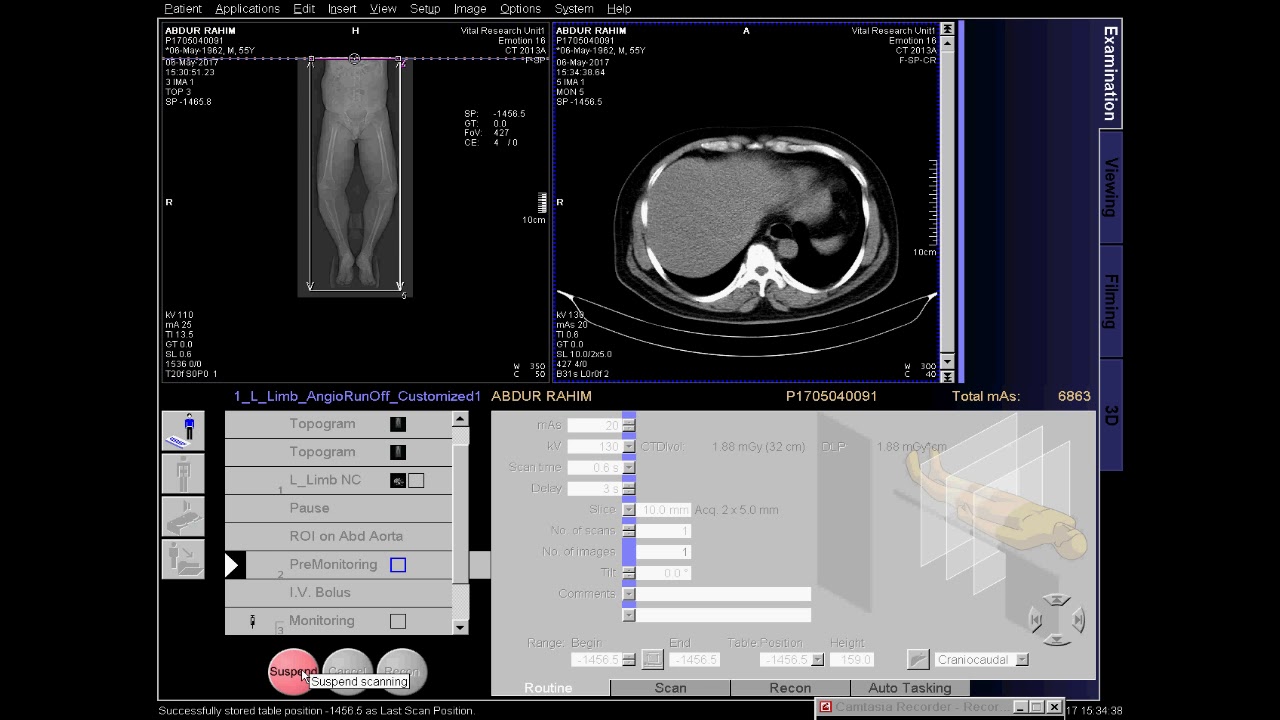The height and width of the screenshot is (720, 1280).
Task: Click the No. of scans spinner
Action: [x=628, y=530]
